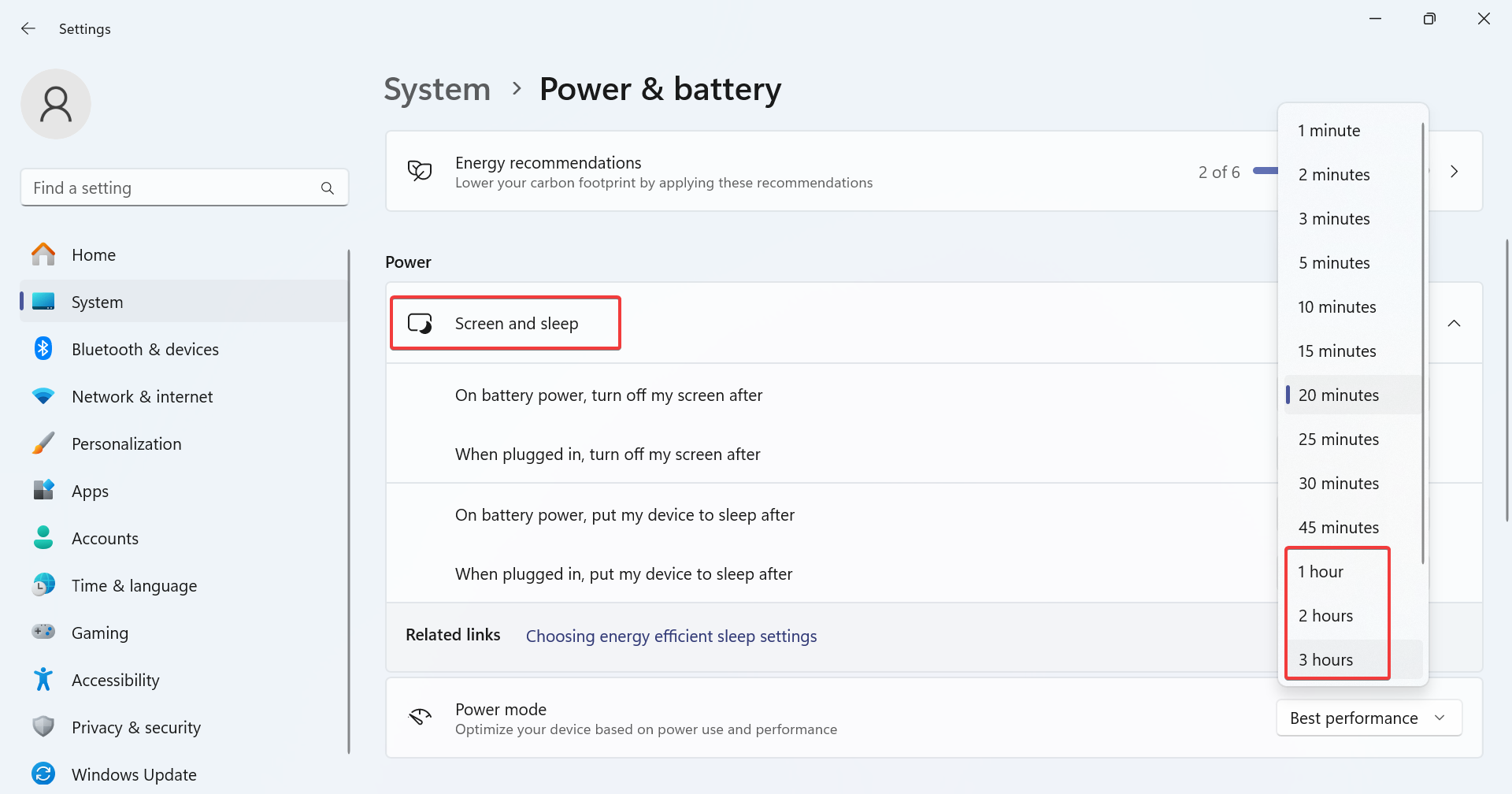Click the '2 of 6' recommendations count
Image resolution: width=1512 pixels, height=794 pixels.
pyautogui.click(x=1219, y=172)
